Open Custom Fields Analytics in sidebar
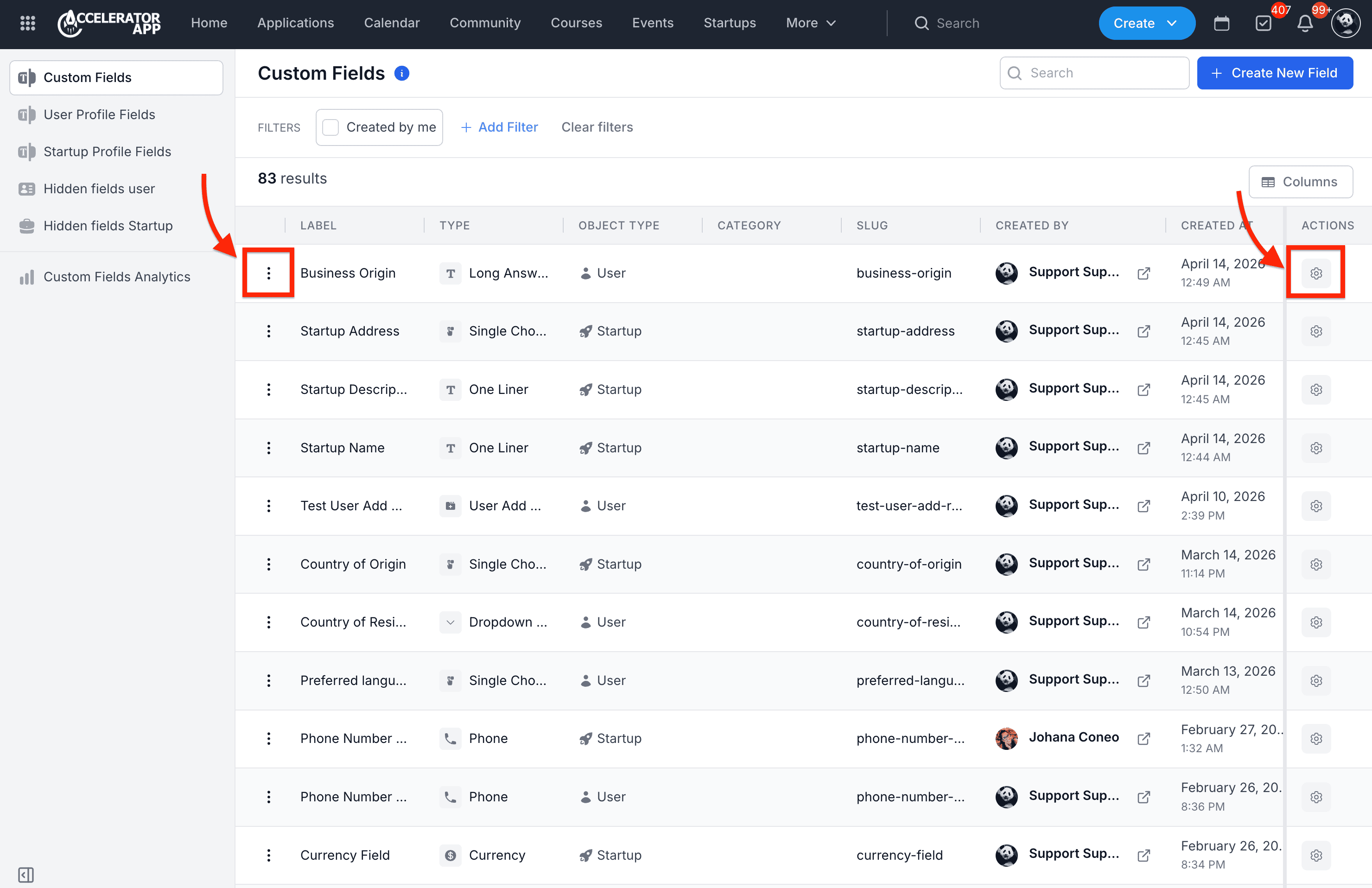Viewport: 1372px width, 888px height. click(116, 277)
